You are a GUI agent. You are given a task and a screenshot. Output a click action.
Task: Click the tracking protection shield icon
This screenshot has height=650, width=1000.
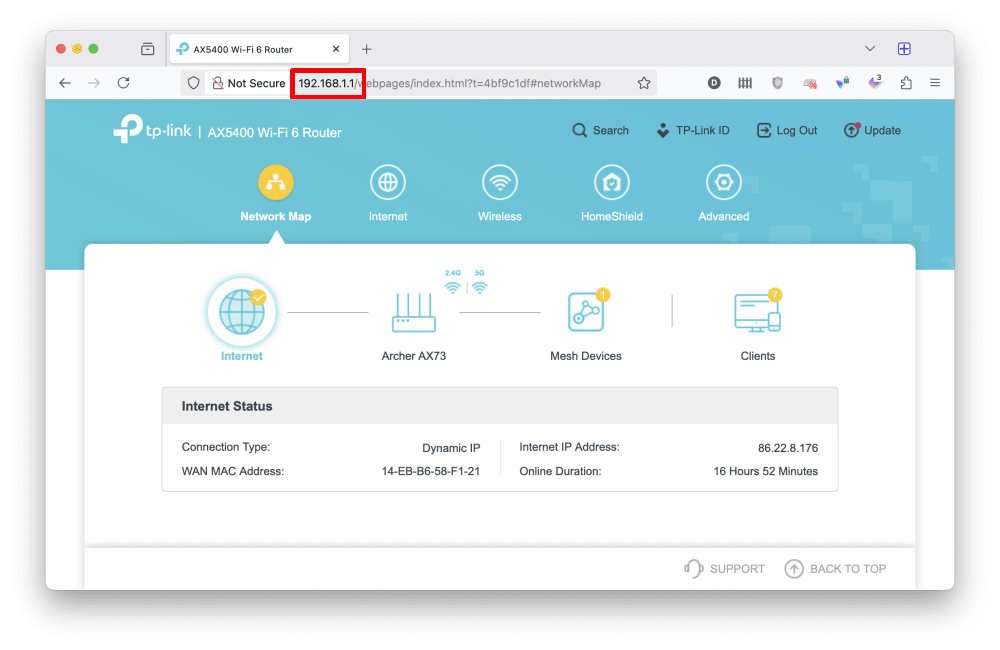point(193,83)
